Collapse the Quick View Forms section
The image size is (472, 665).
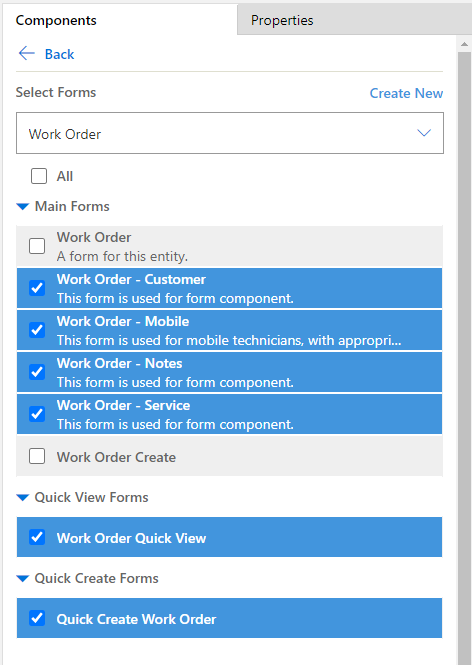tap(22, 497)
